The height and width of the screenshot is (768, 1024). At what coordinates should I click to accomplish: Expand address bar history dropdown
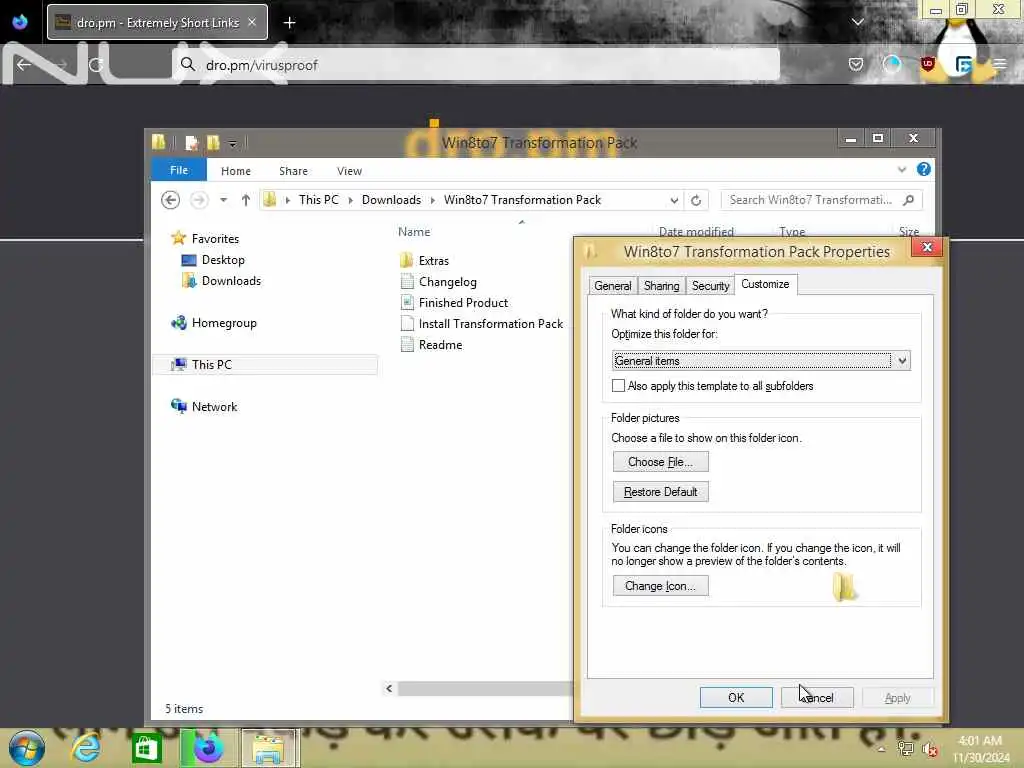coord(674,200)
